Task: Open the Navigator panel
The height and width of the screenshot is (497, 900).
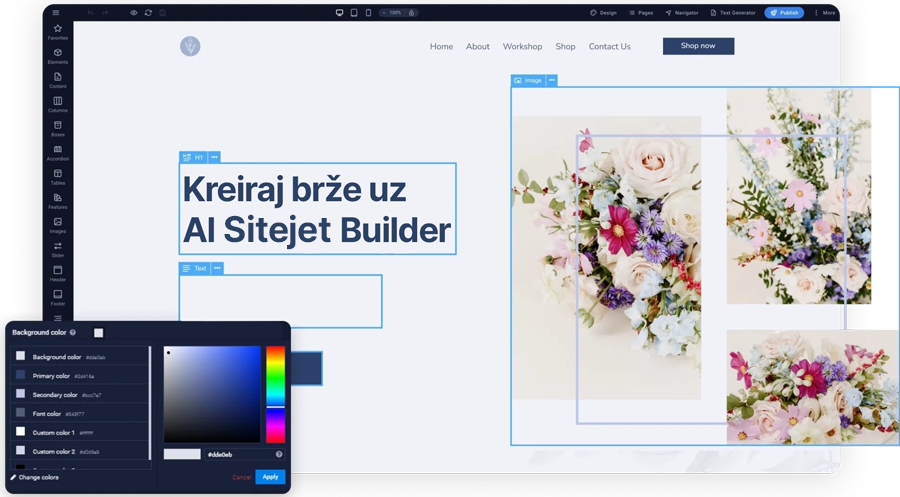Action: click(x=682, y=13)
